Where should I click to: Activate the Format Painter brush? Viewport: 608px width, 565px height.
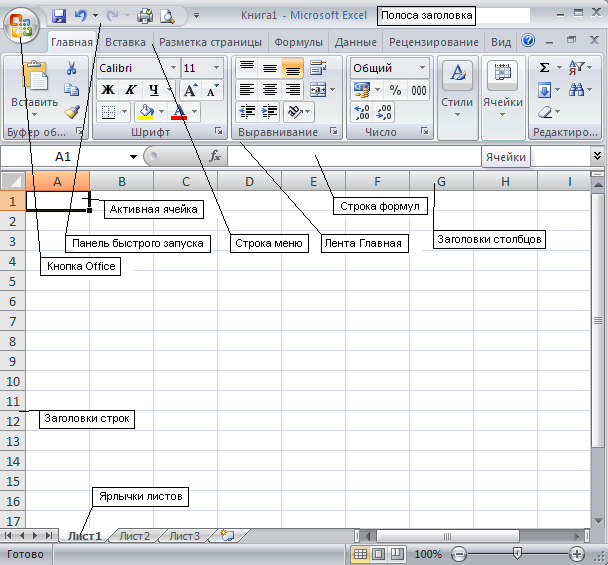(72, 112)
